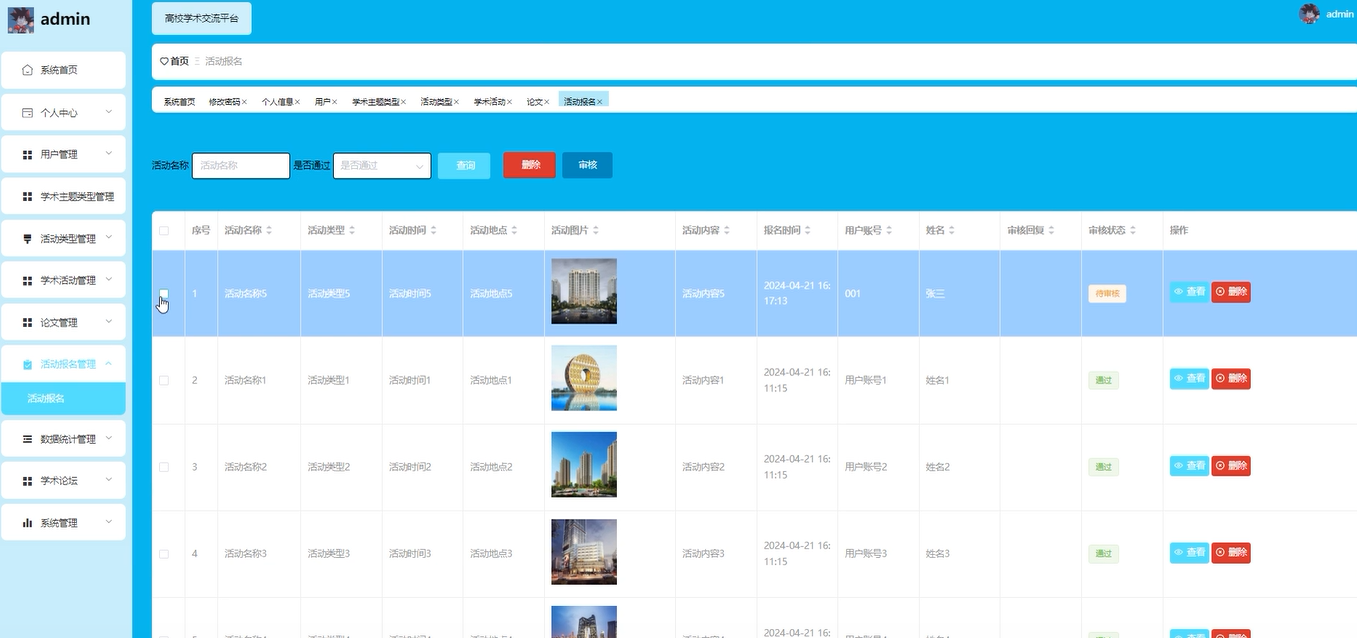The height and width of the screenshot is (638, 1357).
Task: Close the 个人信息 tab
Action: (297, 102)
